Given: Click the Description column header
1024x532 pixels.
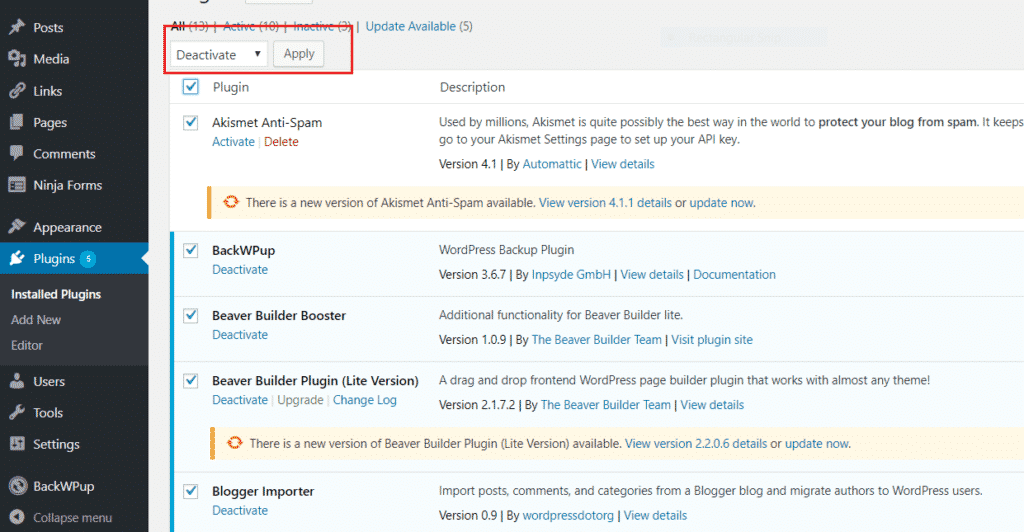Looking at the screenshot, I should [472, 87].
